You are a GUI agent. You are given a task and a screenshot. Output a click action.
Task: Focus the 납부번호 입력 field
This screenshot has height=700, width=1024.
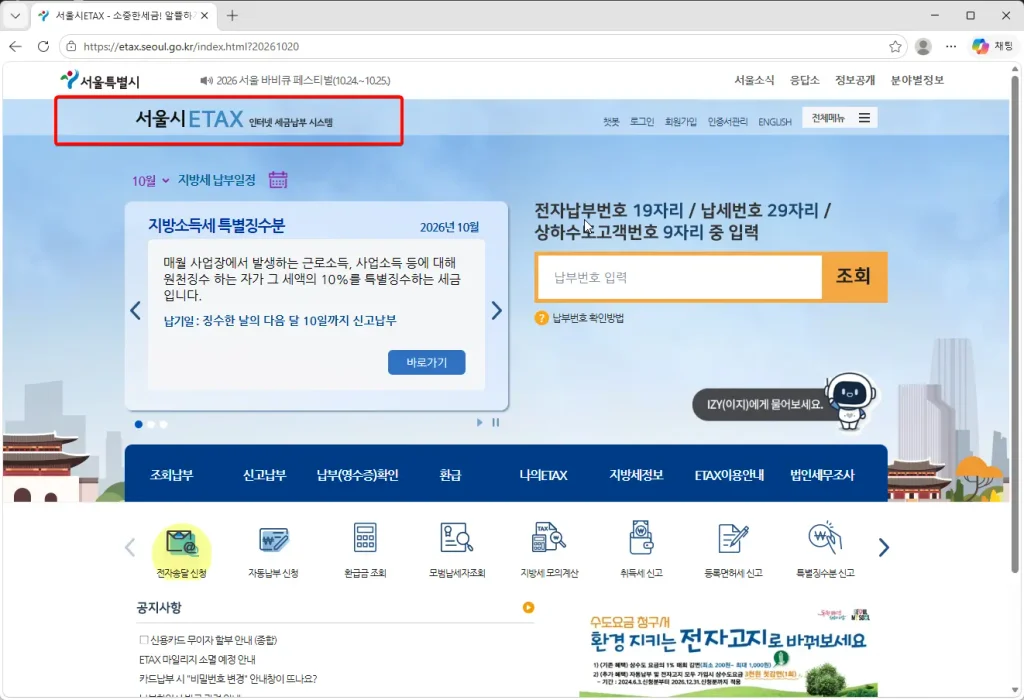[679, 278]
